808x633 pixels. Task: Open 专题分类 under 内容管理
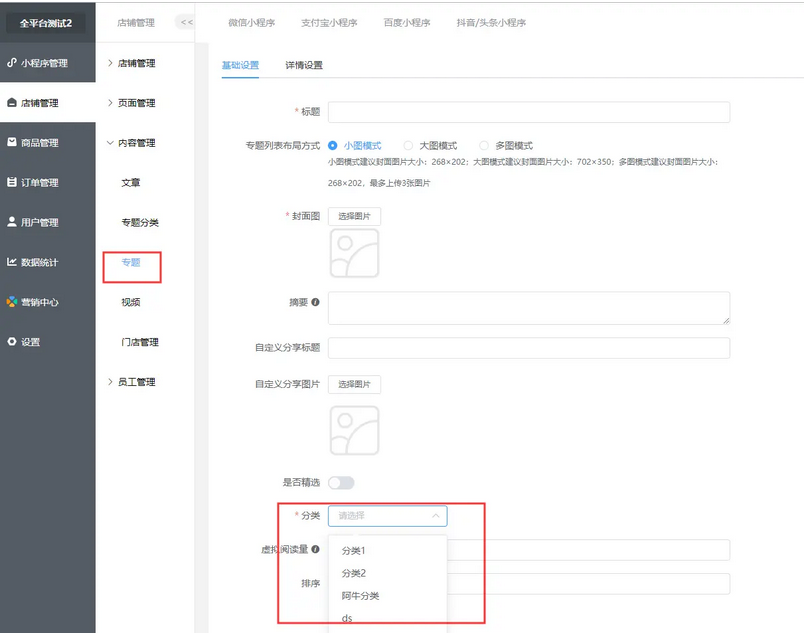[140, 223]
